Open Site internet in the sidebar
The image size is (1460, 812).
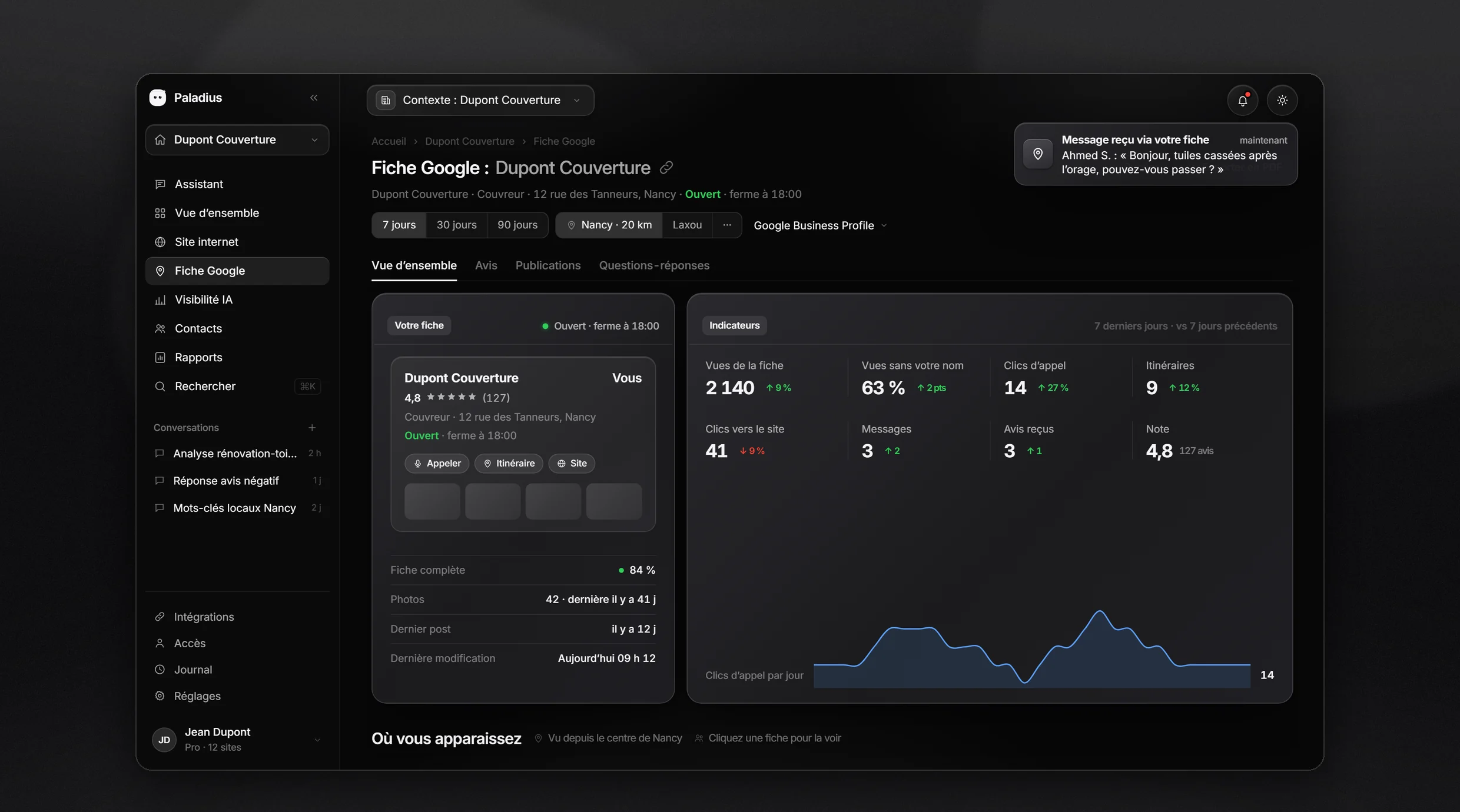(x=237, y=242)
